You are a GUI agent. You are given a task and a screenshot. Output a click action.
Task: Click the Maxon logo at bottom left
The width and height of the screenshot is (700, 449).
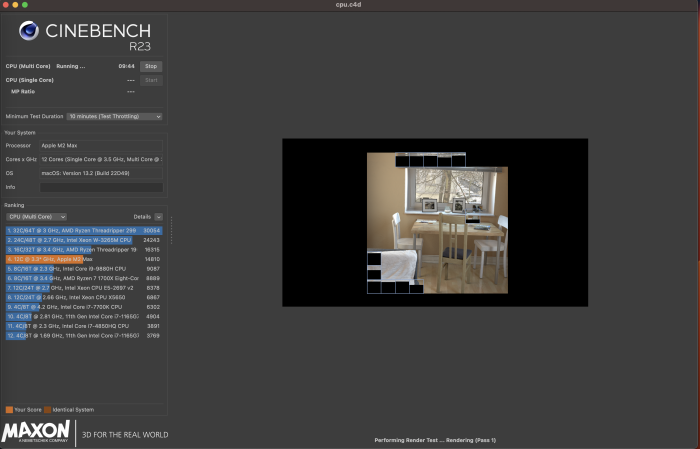click(x=36, y=432)
